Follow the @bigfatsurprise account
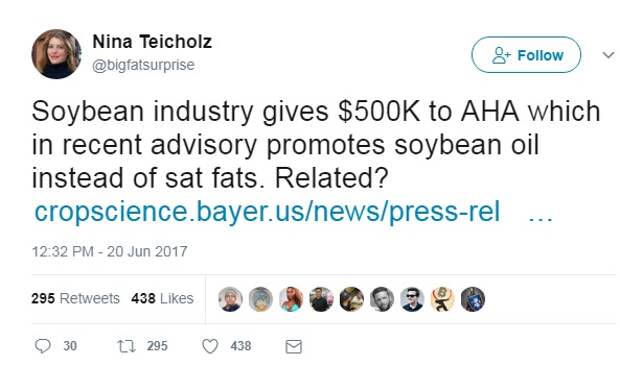Screen dimensions: 620x366 coord(526,55)
